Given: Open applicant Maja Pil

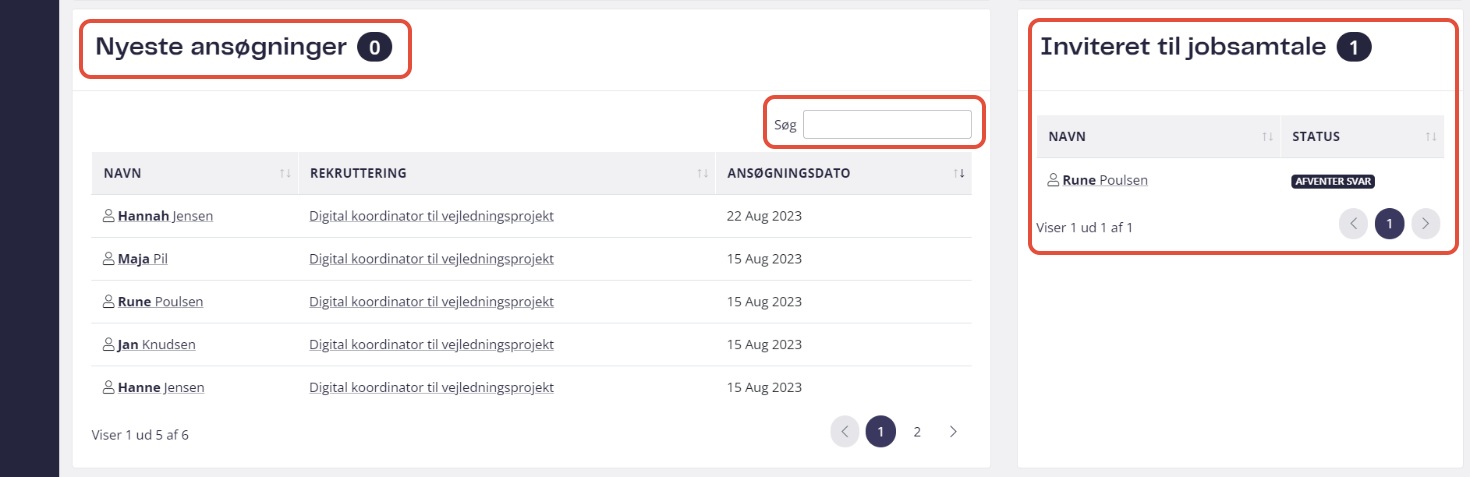Looking at the screenshot, I should 143,259.
